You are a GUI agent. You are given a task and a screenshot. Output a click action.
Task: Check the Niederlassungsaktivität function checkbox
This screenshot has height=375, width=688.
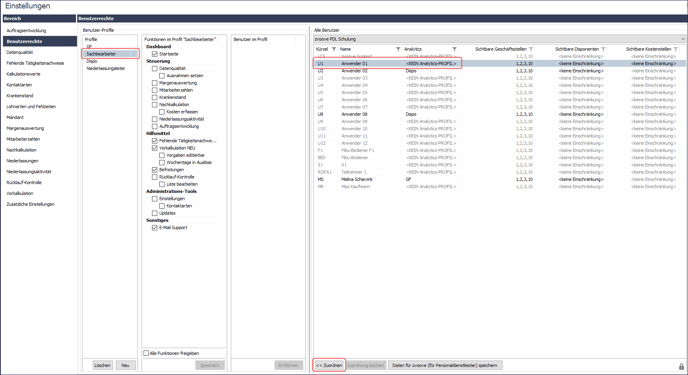pyautogui.click(x=154, y=119)
